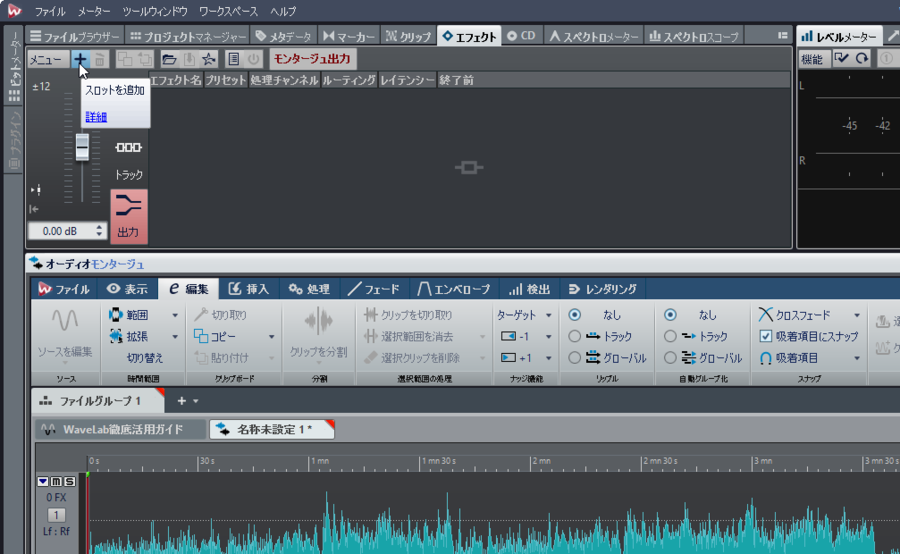
Task: Click the クリップを切り取り crop icon
Action: tap(370, 315)
